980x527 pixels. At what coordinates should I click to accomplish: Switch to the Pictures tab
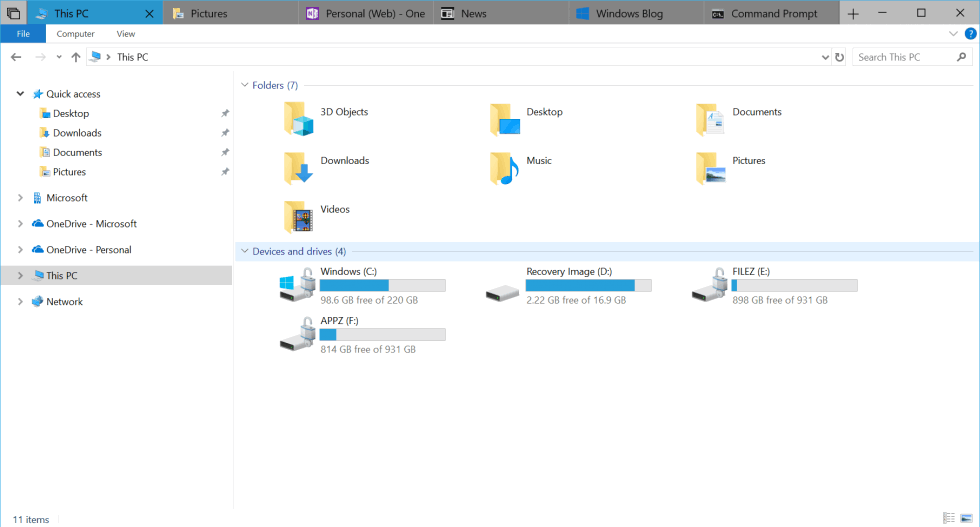coord(231,13)
